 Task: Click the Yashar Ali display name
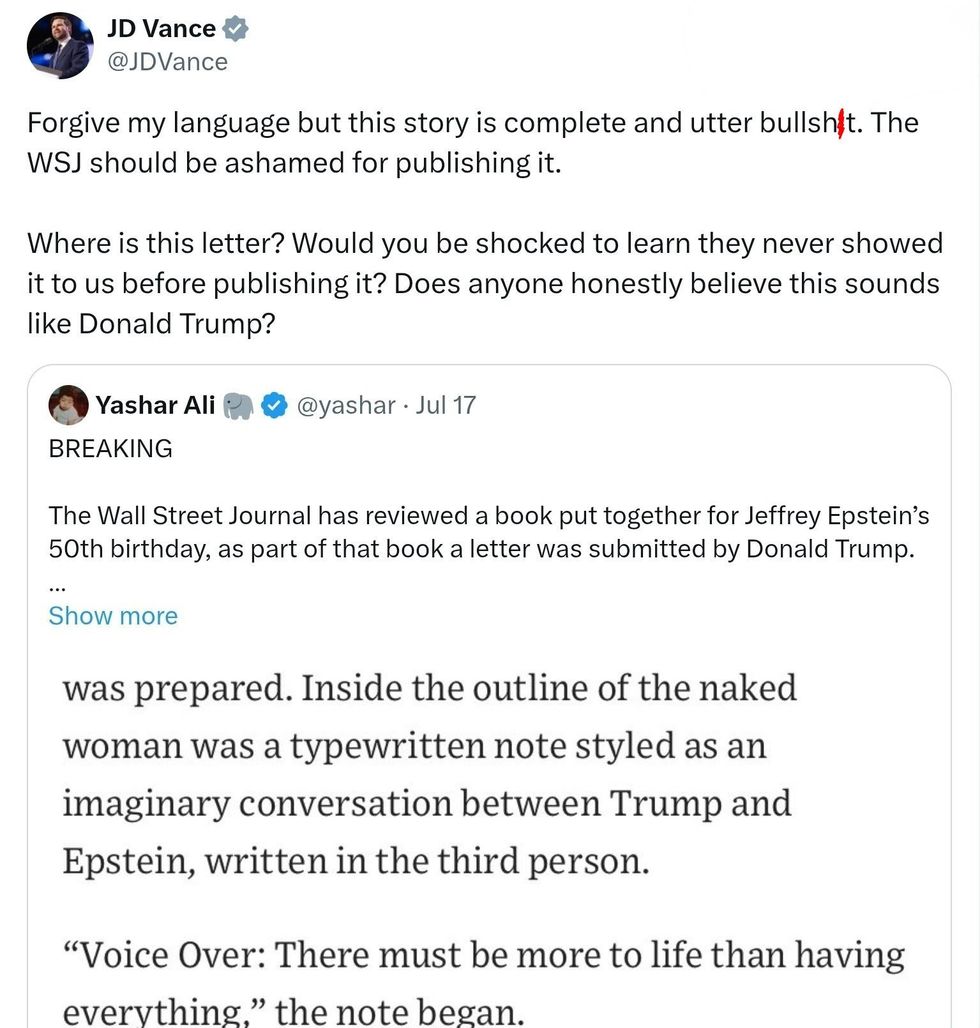coord(155,405)
